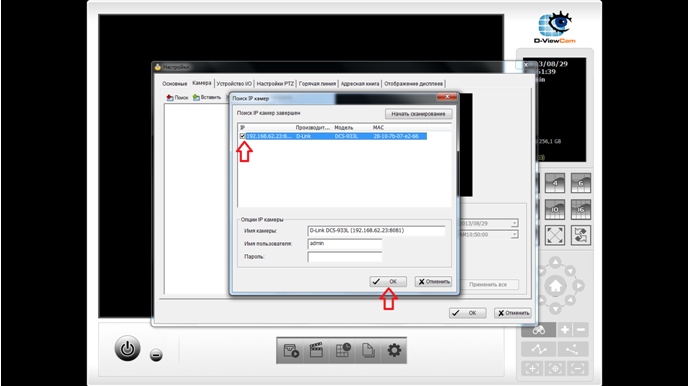Screen dimensions: 688x386
Task: Open the schedule grid with clock icon
Action: point(342,350)
